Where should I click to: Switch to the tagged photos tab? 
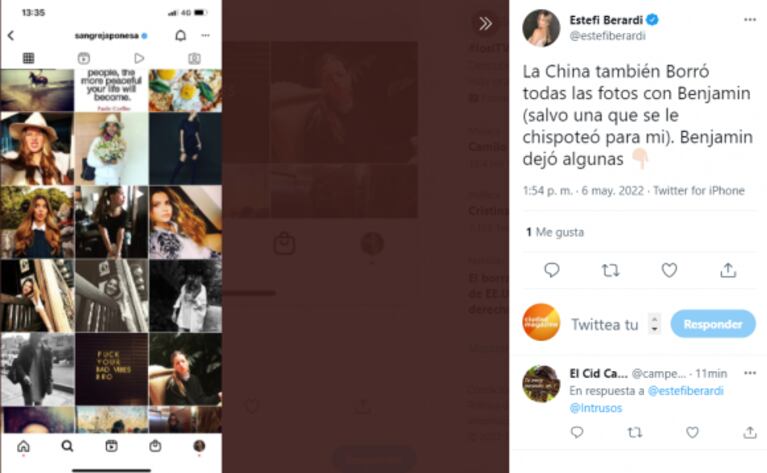195,58
